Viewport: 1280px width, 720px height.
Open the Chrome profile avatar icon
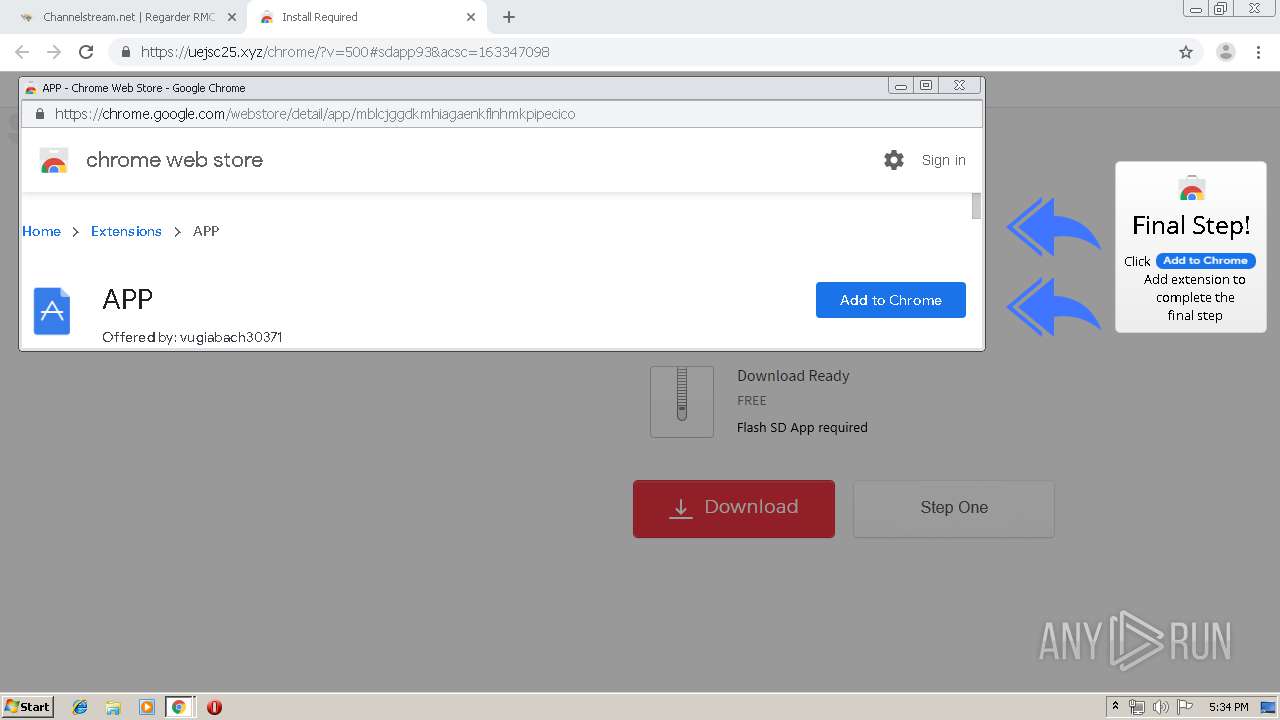tap(1225, 52)
